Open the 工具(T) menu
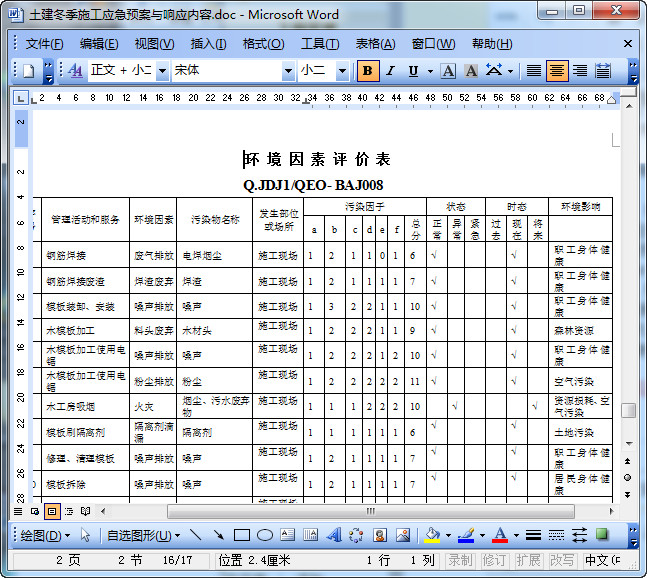Image resolution: width=647 pixels, height=578 pixels. click(320, 44)
